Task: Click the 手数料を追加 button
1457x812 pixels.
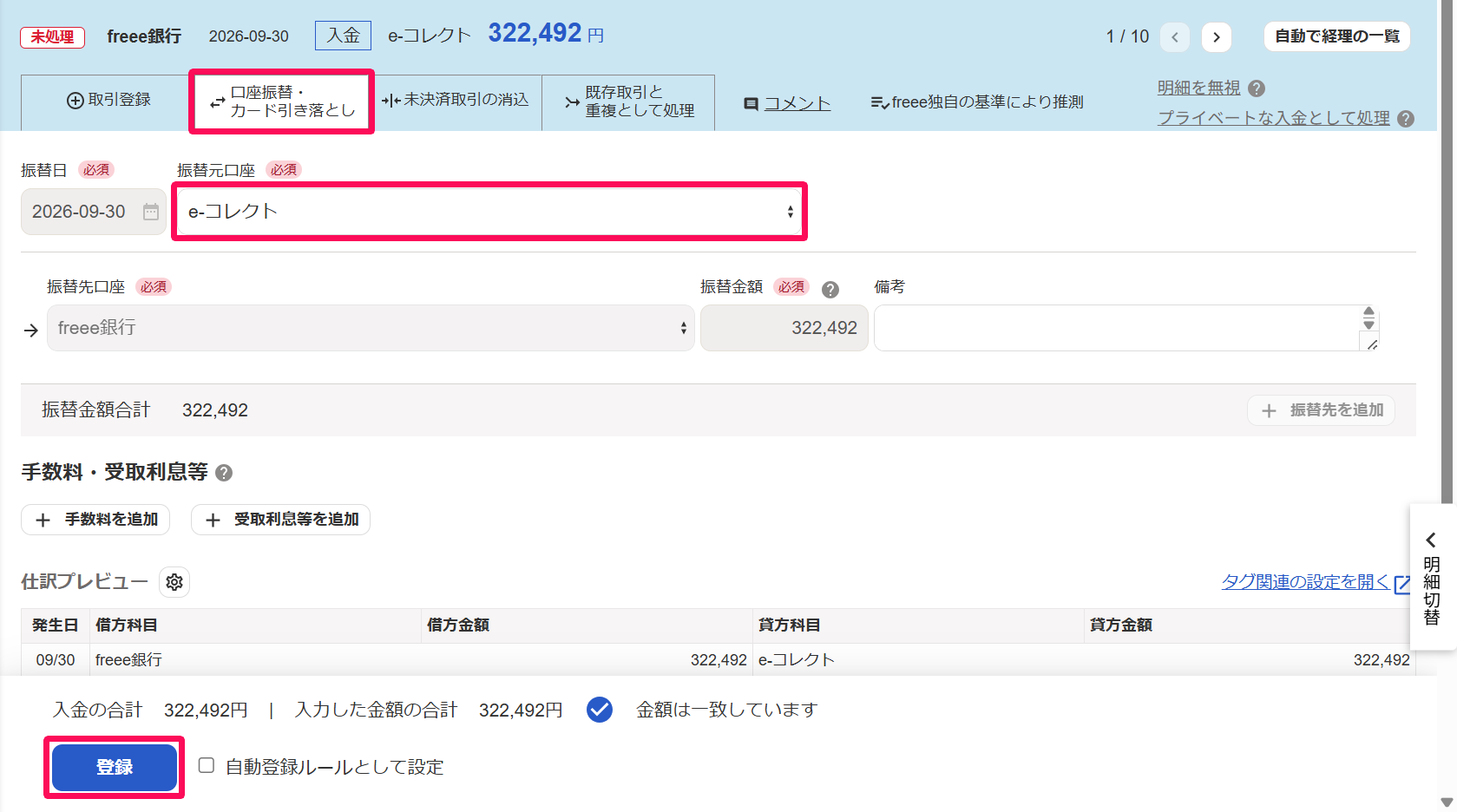Action: pos(95,520)
